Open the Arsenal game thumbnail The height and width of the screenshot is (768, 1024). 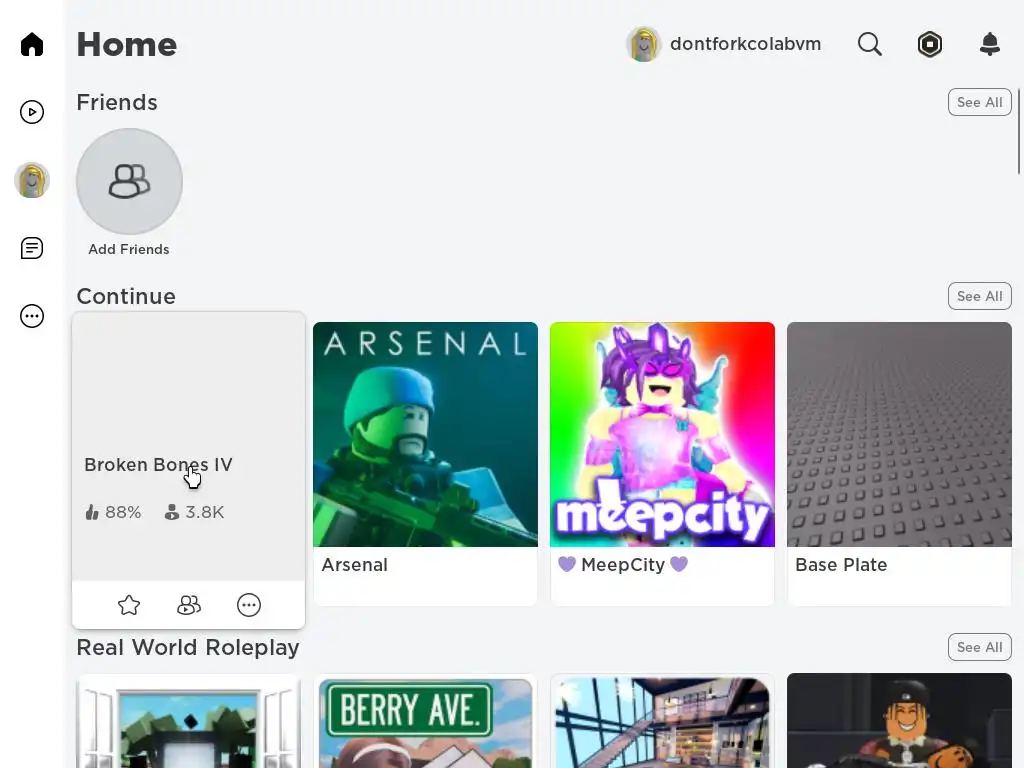pyautogui.click(x=425, y=434)
